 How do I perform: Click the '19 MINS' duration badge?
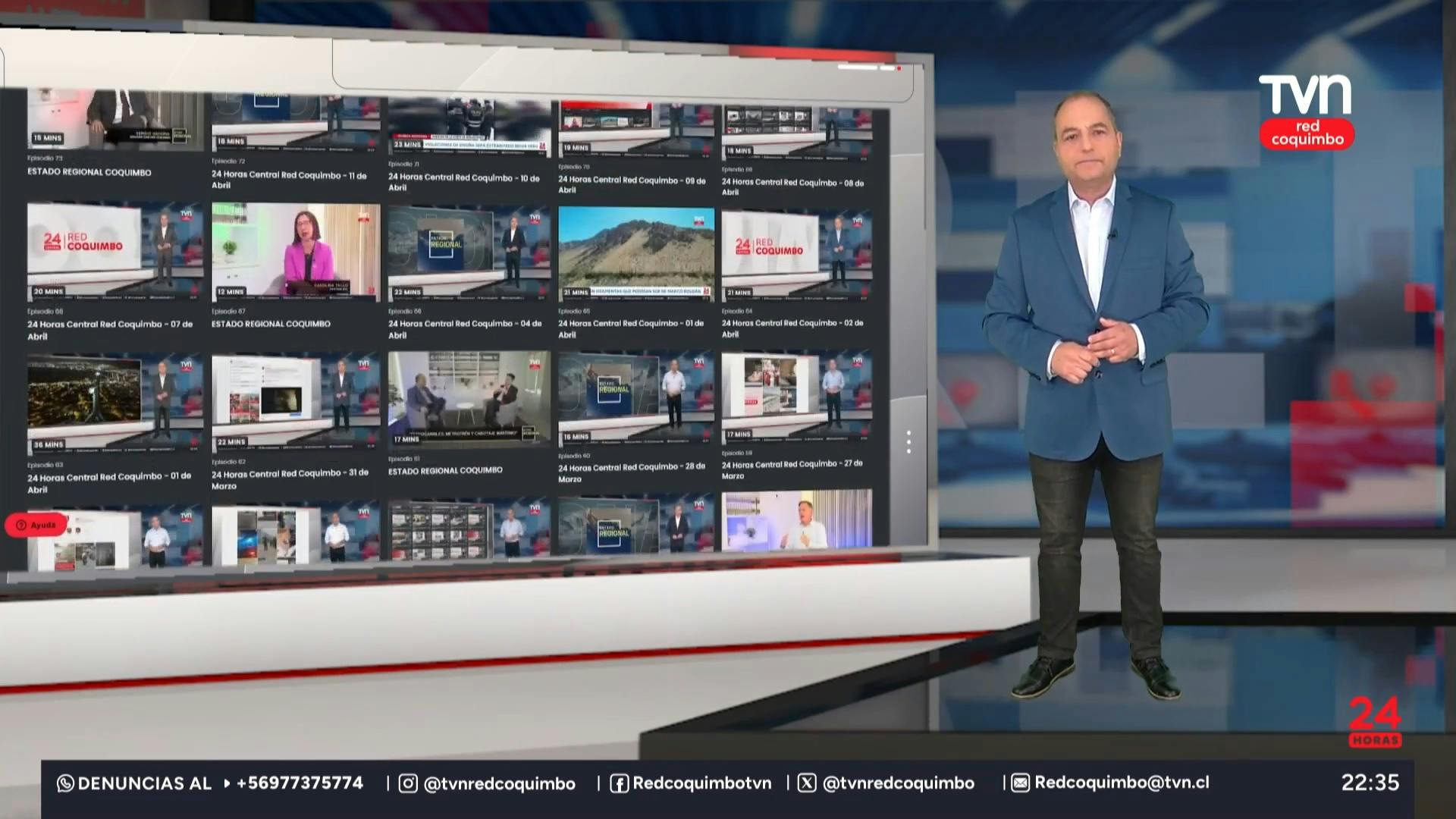coord(576,148)
